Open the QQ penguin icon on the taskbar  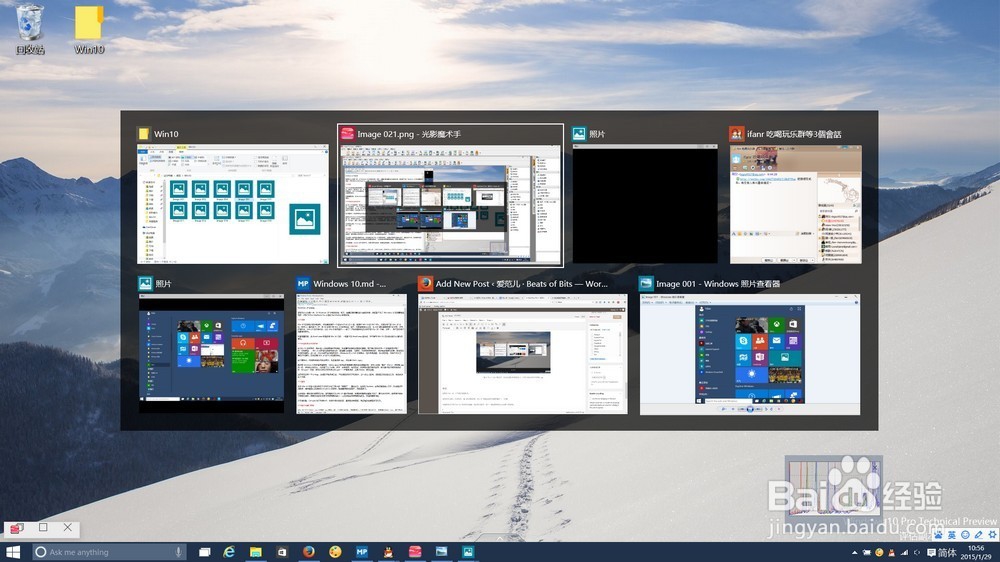pos(388,552)
